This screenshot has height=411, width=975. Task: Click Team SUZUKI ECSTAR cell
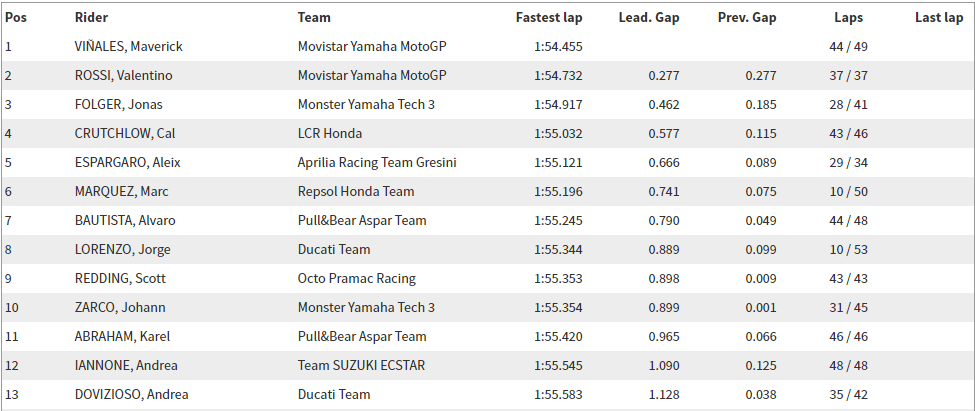pyautogui.click(x=361, y=365)
